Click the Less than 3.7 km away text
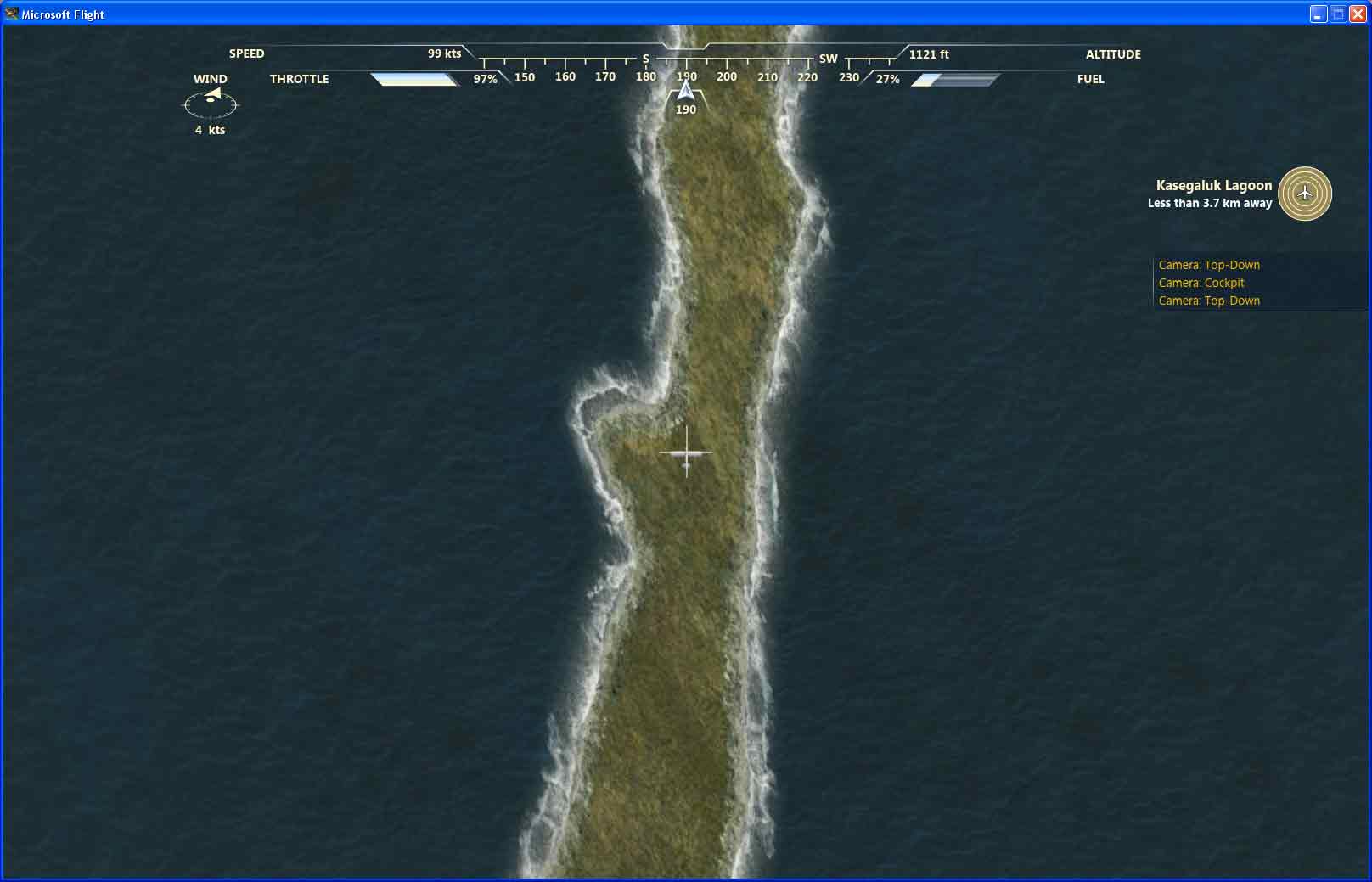This screenshot has height=882, width=1372. 1209,203
